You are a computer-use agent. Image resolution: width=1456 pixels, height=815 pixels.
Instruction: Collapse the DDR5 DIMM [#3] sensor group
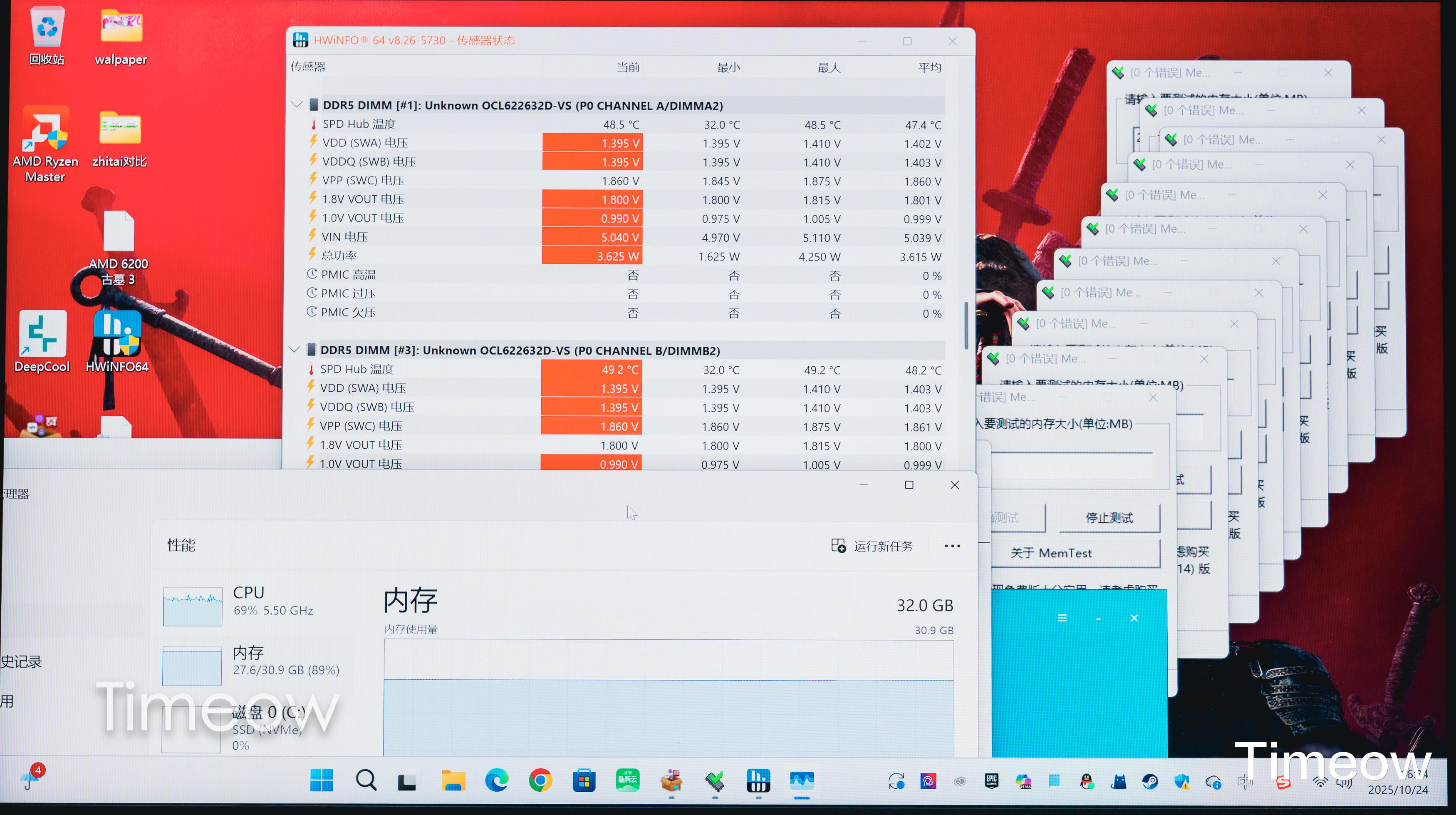[x=294, y=350]
